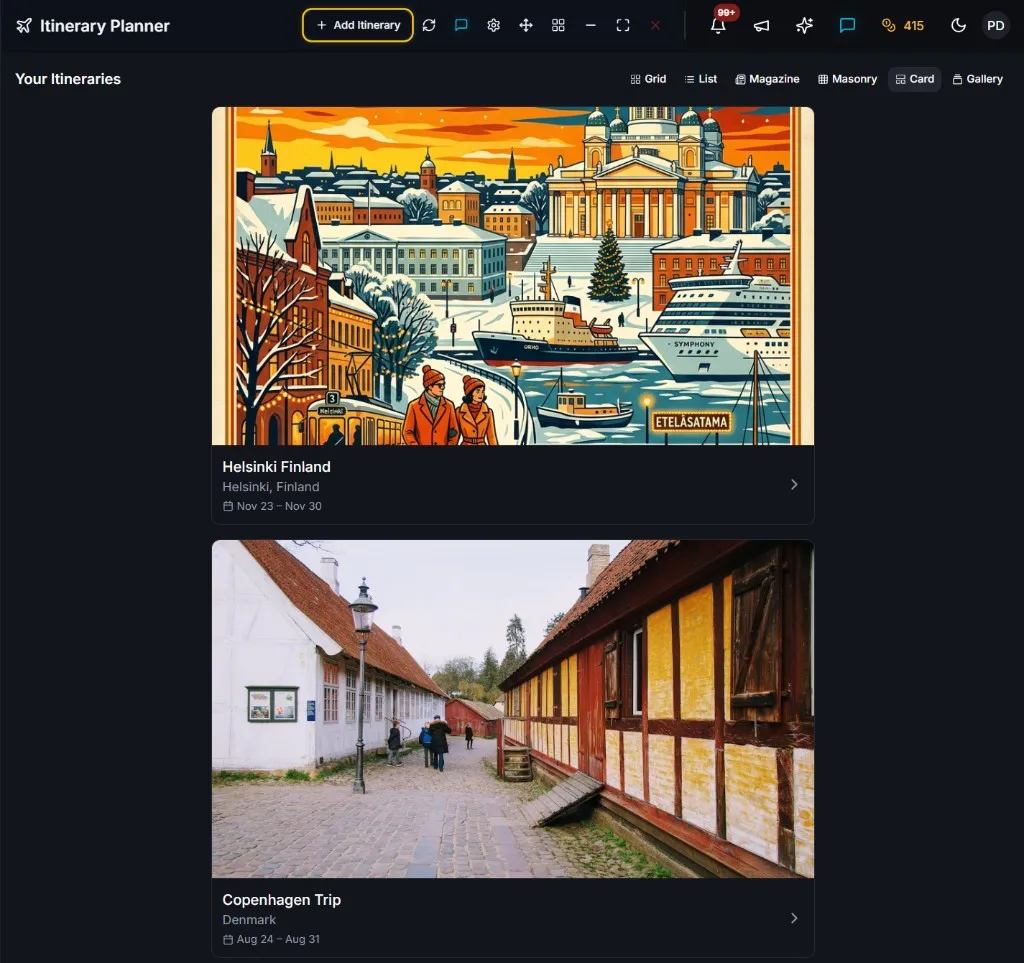This screenshot has height=963, width=1024.
Task: Open notifications bell with 99+ badge
Action: pos(718,25)
